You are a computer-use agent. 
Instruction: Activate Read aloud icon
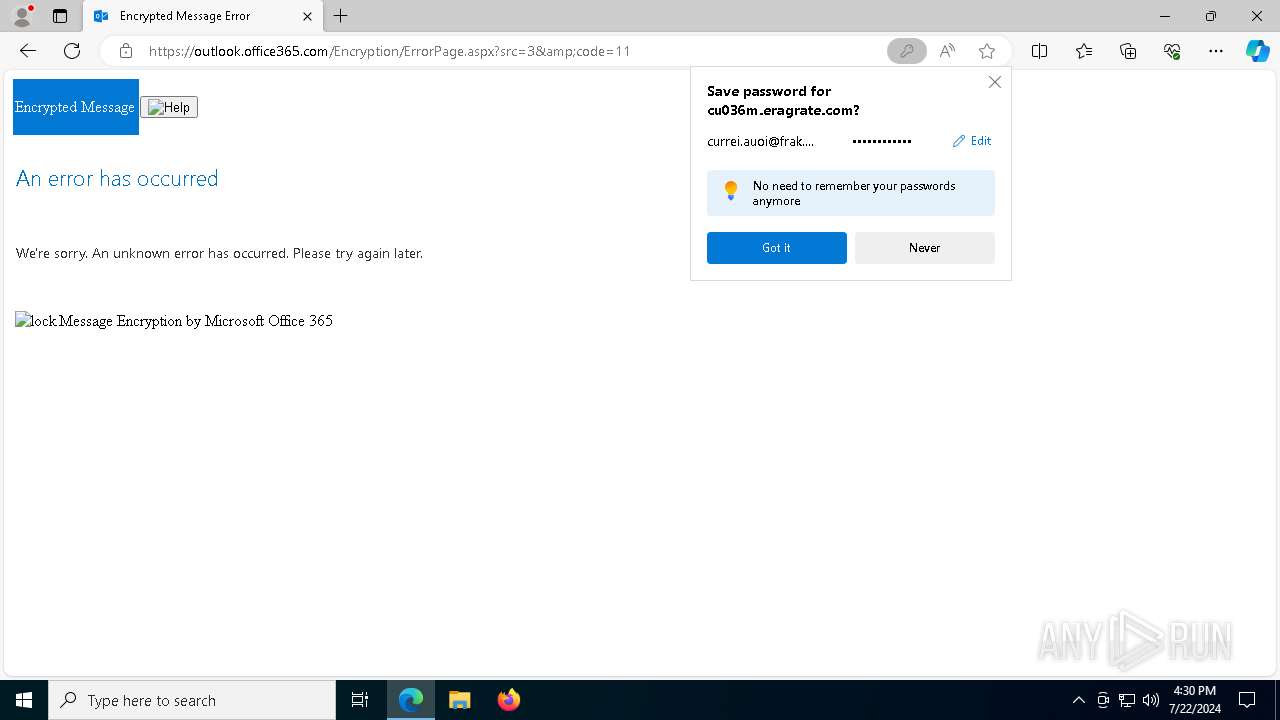(947, 51)
